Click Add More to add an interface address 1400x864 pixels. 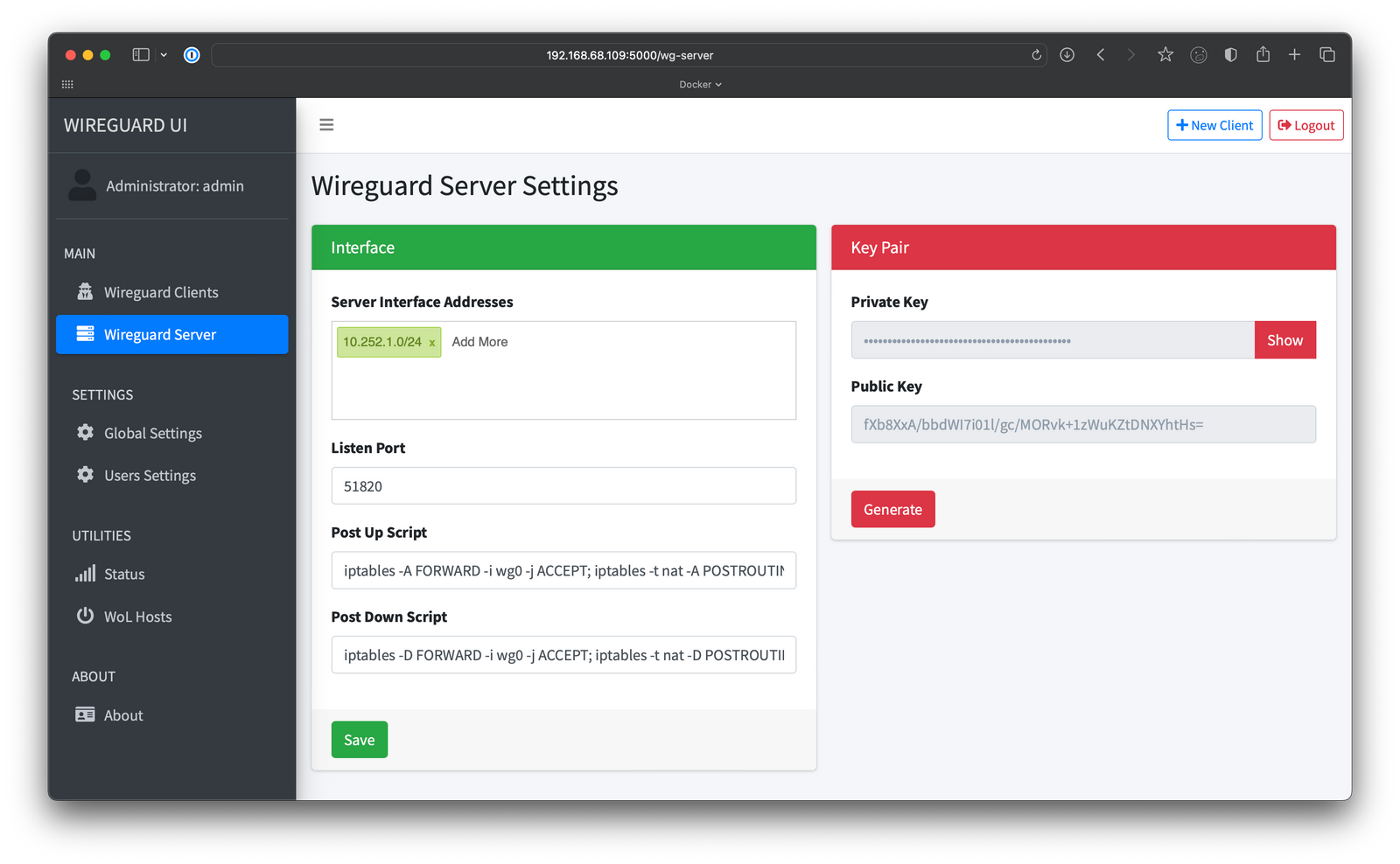(x=479, y=342)
